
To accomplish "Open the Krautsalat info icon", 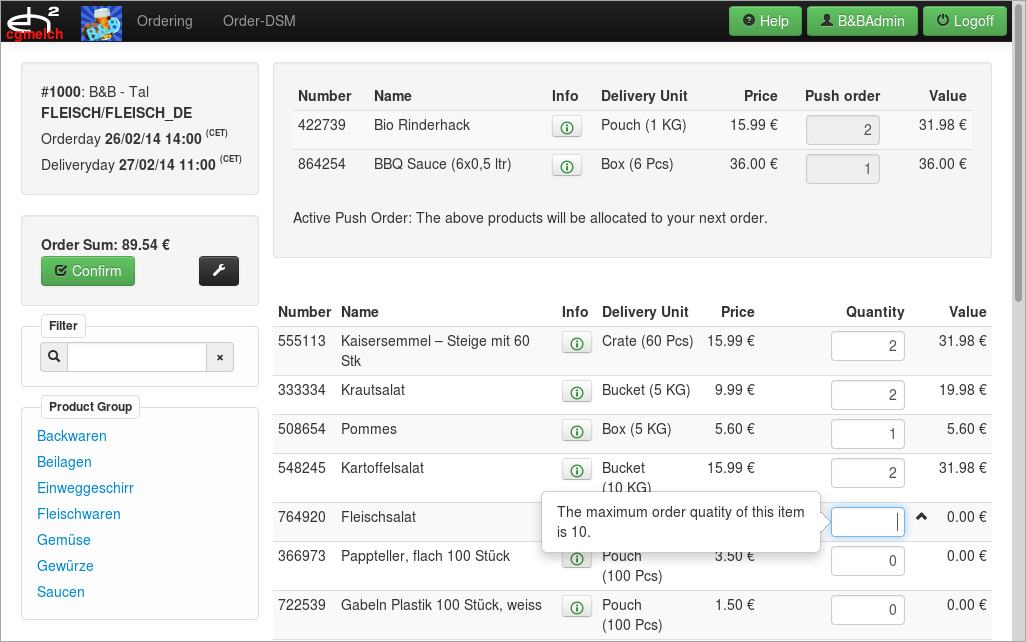I will coord(576,392).
